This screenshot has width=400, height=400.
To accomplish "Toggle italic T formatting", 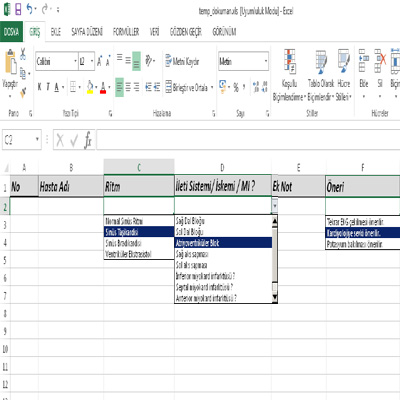I will click(48, 87).
